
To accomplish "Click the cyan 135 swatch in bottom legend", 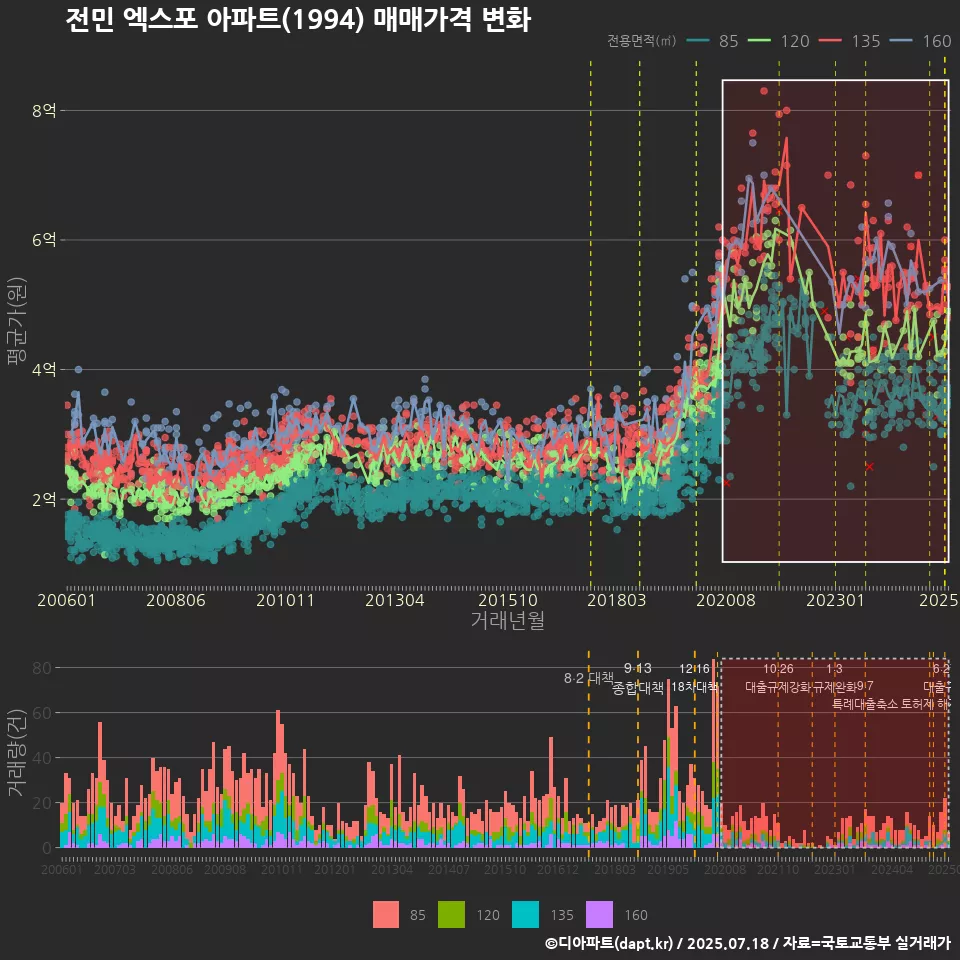I will tap(525, 915).
